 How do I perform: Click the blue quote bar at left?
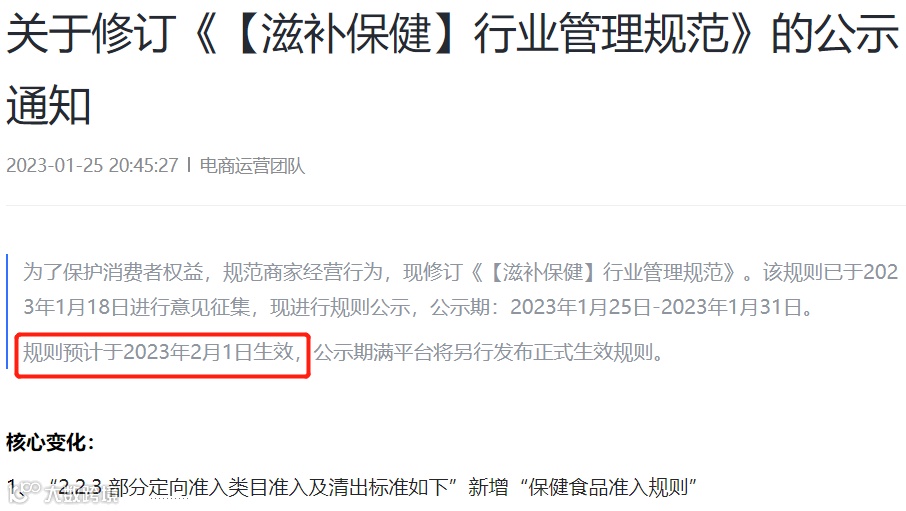[7, 311]
